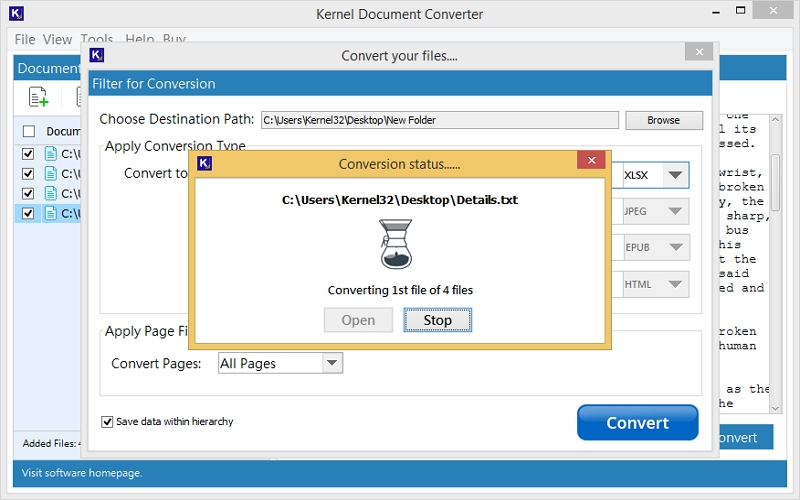Screen dimensions: 800x500
Task: Open the Help menu in main window
Action: coord(139,38)
